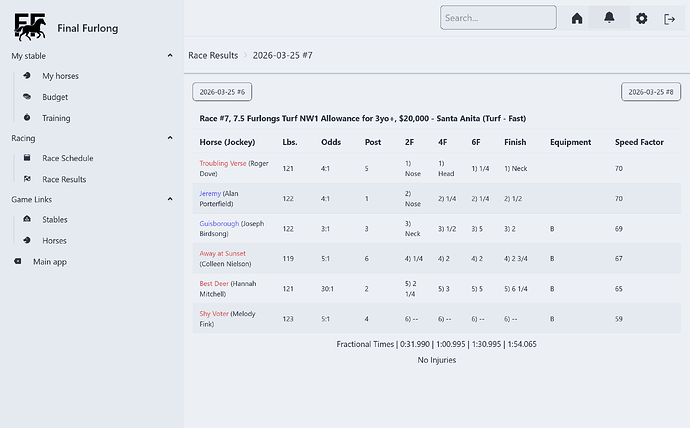
Task: Click the Final Furlong horse logo
Action: point(29,25)
